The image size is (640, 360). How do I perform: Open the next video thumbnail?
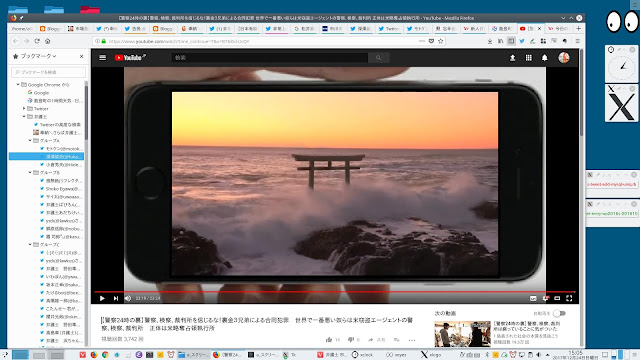462,334
